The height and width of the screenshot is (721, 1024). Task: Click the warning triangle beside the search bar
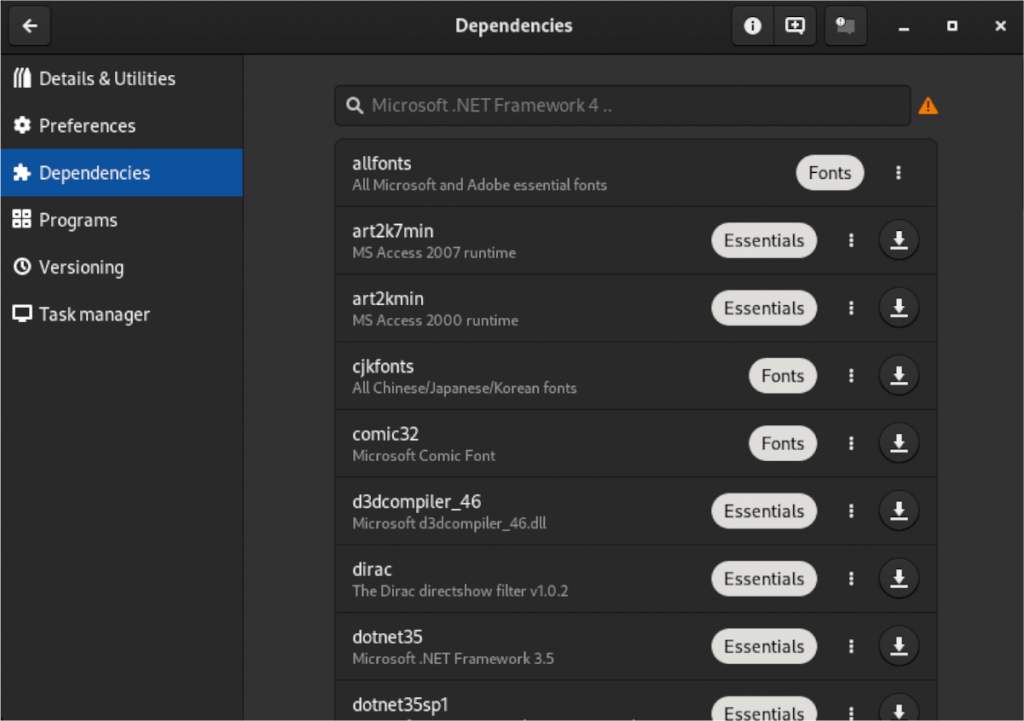click(x=928, y=104)
